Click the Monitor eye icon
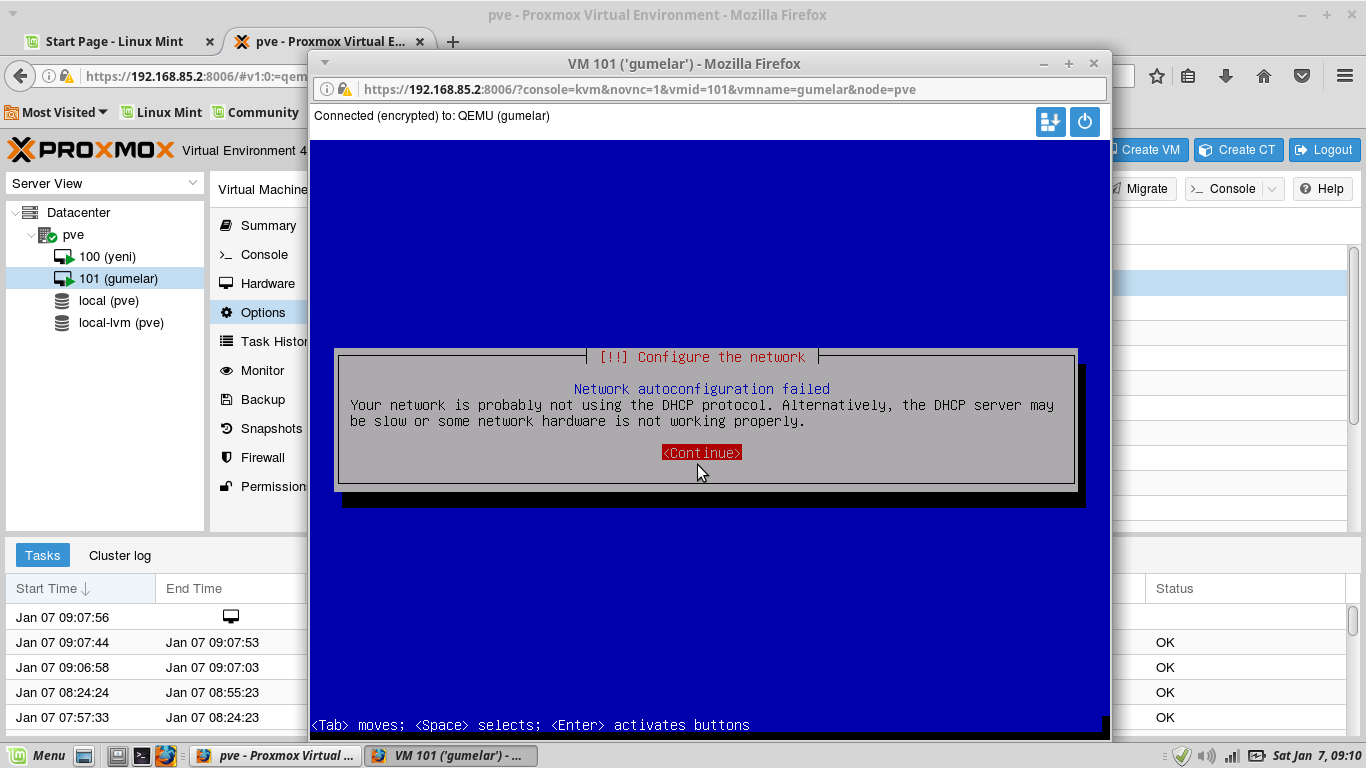This screenshot has width=1366, height=768. pos(227,371)
